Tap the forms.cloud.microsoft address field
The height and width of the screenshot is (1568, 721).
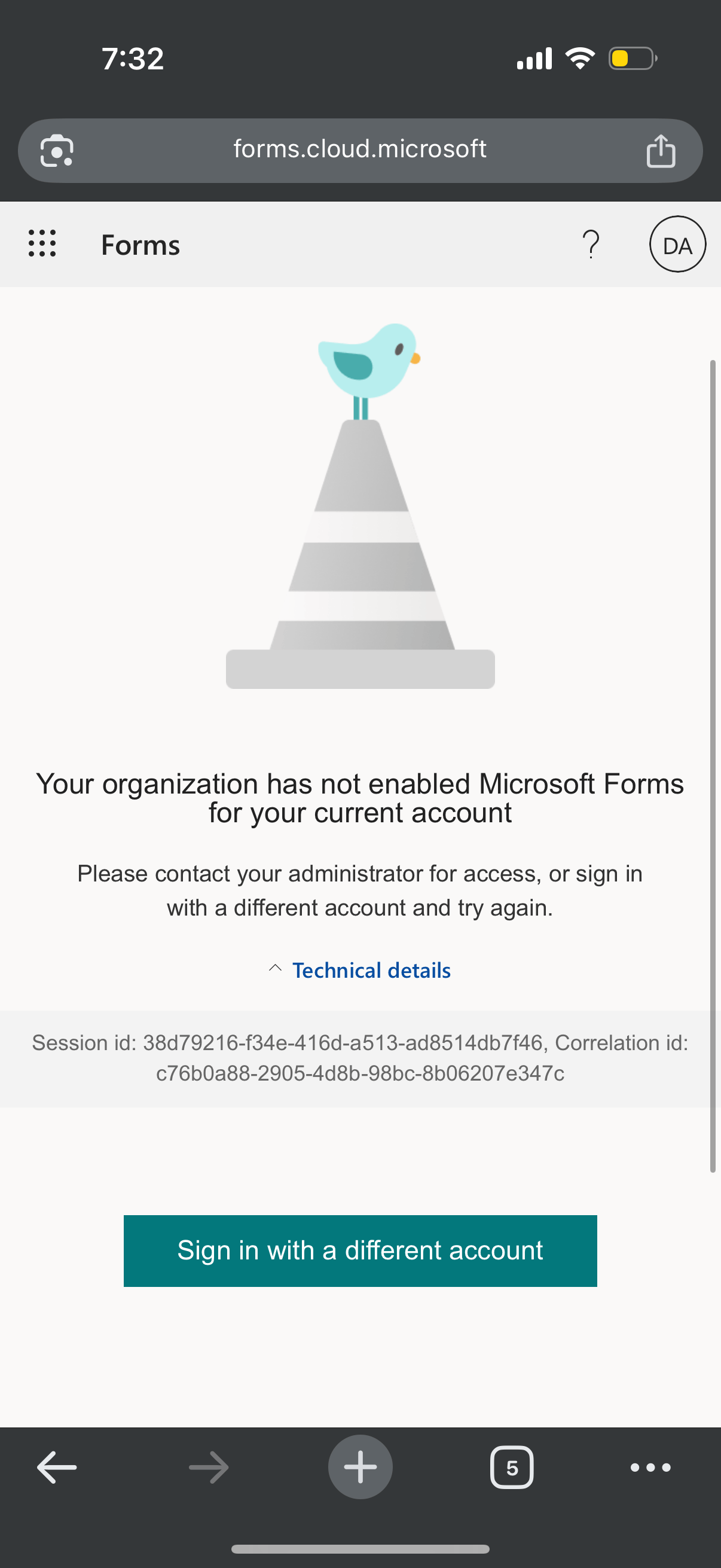(x=360, y=150)
